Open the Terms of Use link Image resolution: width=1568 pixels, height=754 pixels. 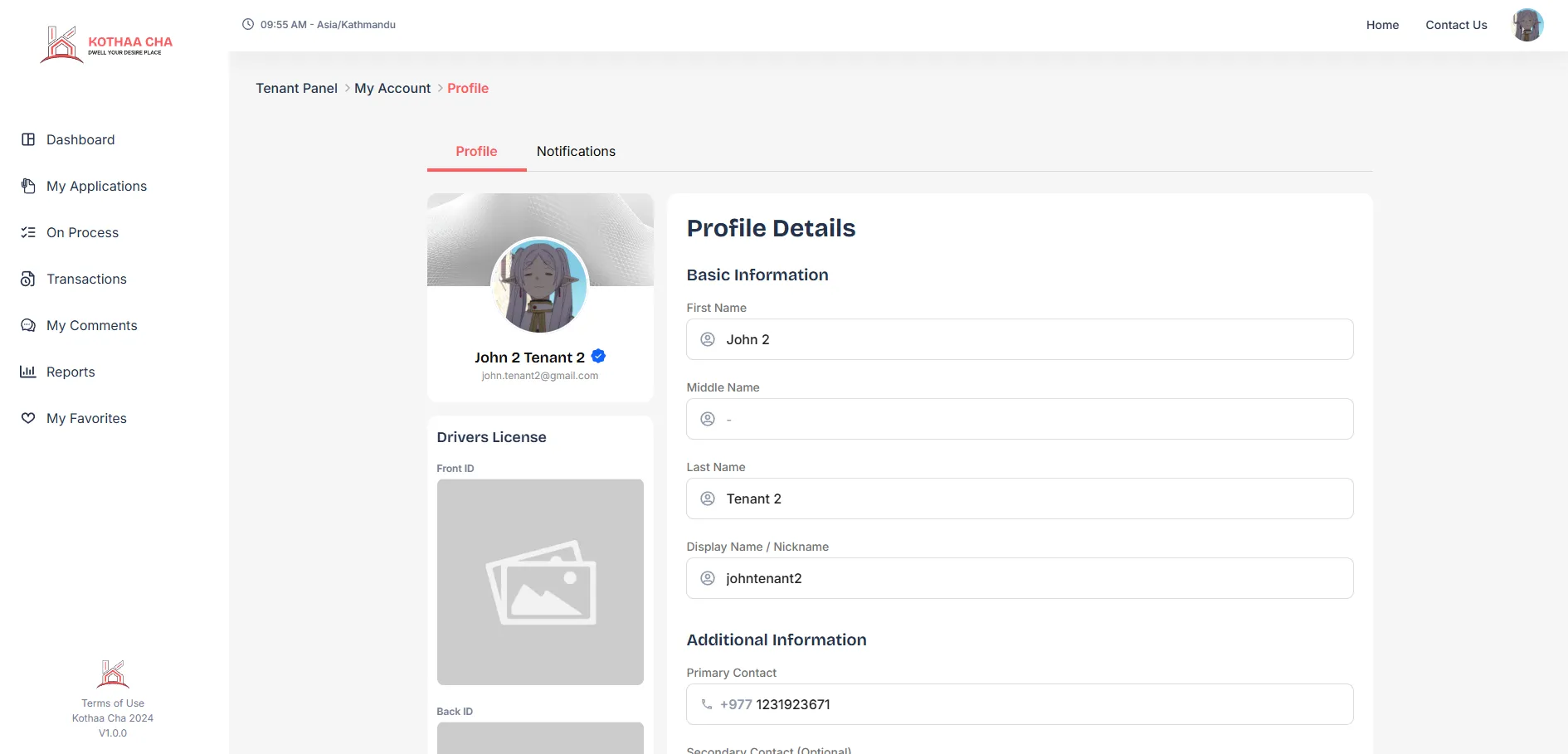(113, 703)
